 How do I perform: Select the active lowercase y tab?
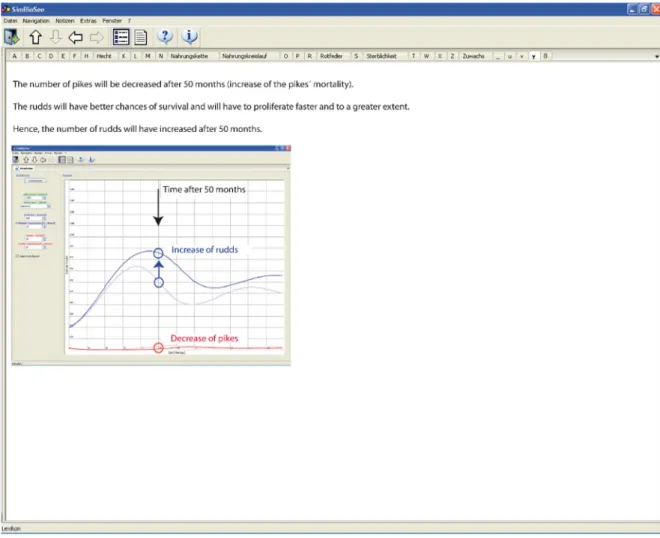(x=533, y=56)
